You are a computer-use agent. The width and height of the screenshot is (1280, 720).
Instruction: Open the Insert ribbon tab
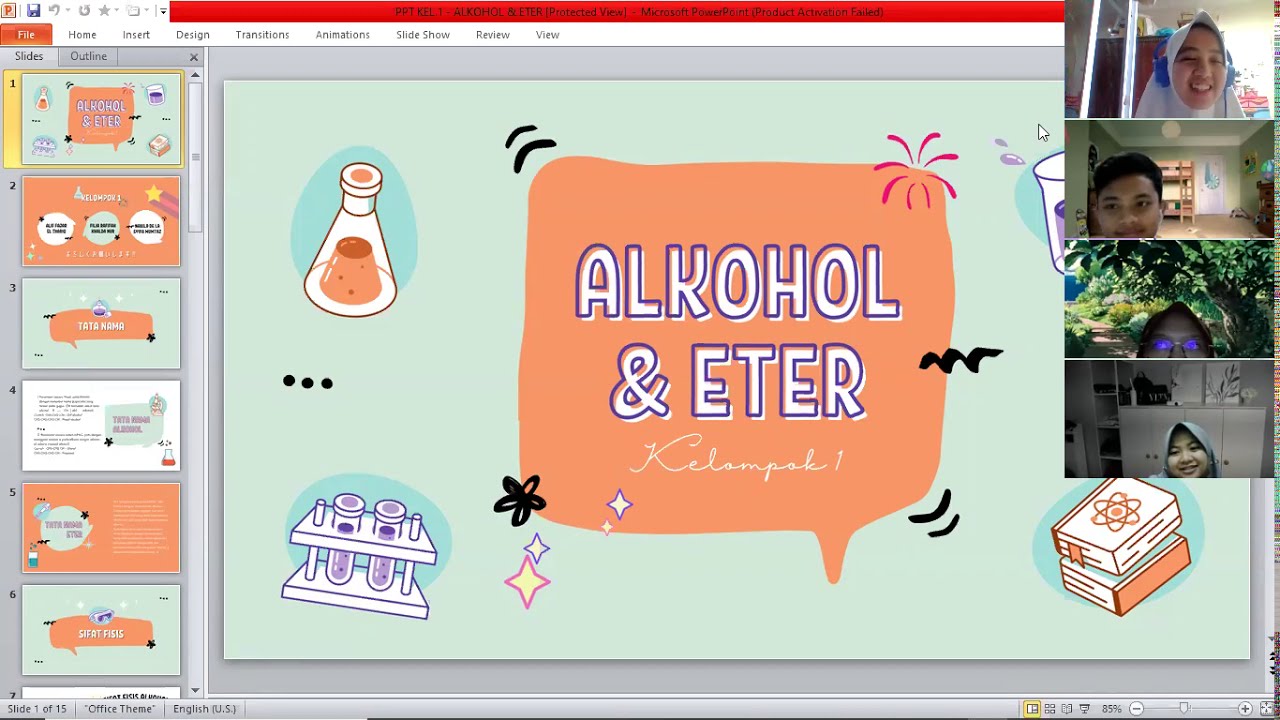(136, 35)
